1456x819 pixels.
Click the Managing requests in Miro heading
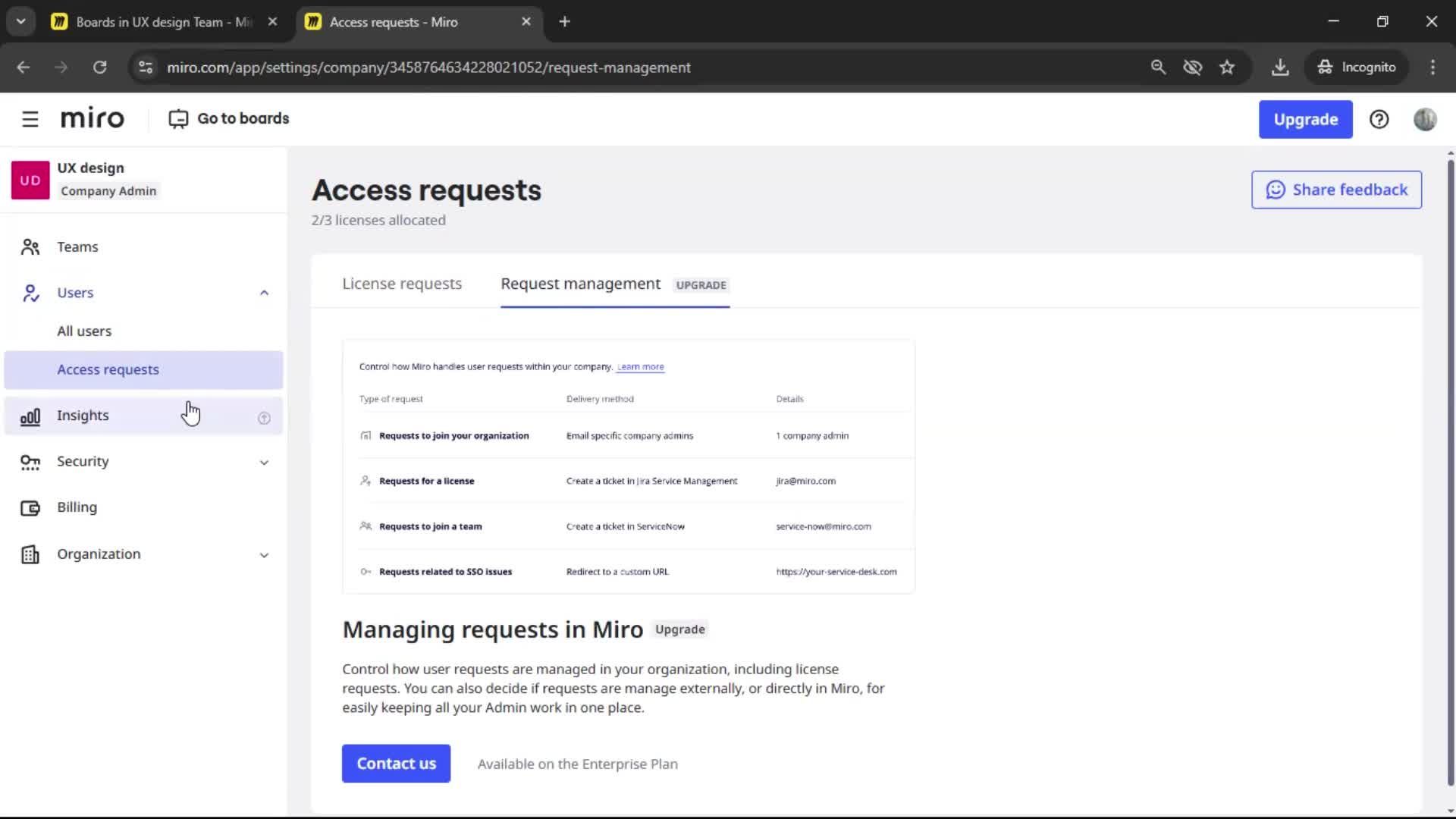pyautogui.click(x=493, y=629)
